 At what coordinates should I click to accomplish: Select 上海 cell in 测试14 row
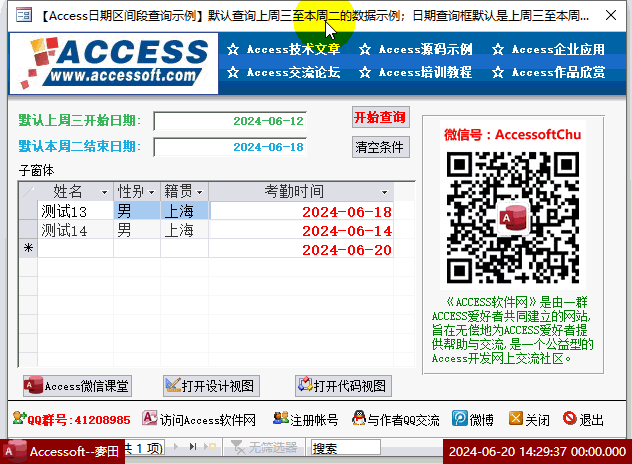pos(185,230)
